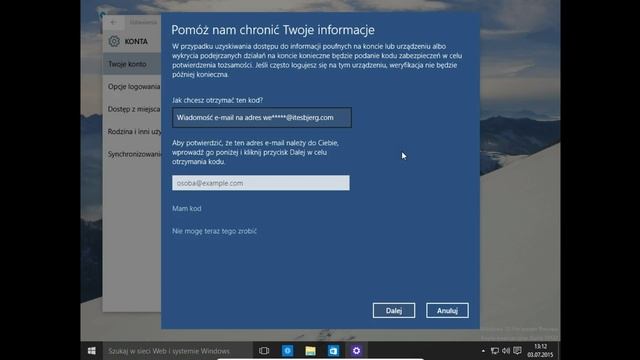Image resolution: width=640 pixels, height=360 pixels.
Task: Select 'Opcje logowania' in the Settings sidebar
Action: tap(132, 87)
